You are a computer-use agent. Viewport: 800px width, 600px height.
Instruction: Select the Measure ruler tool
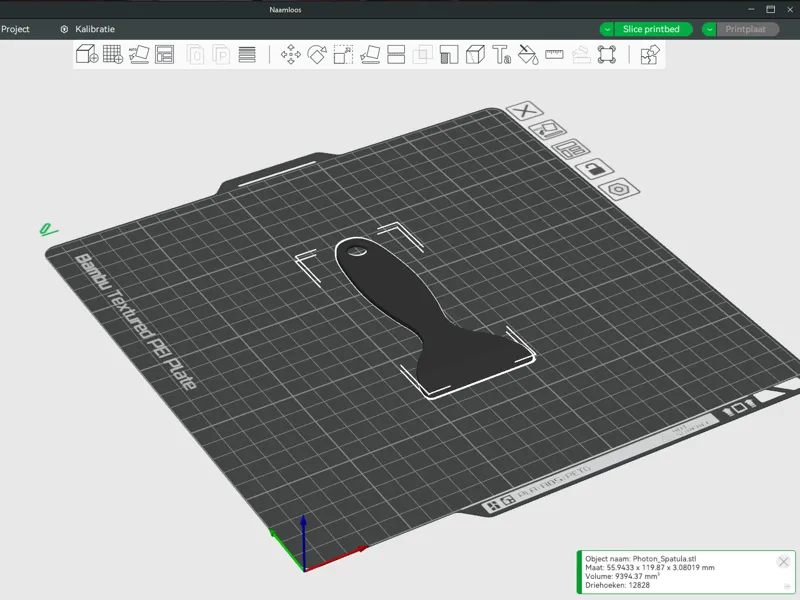point(554,54)
